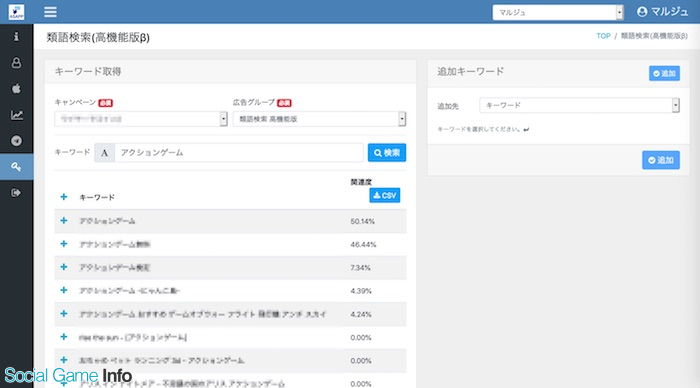Click the ASAPP logo icon
This screenshot has width=700, height=388.
[x=17, y=12]
